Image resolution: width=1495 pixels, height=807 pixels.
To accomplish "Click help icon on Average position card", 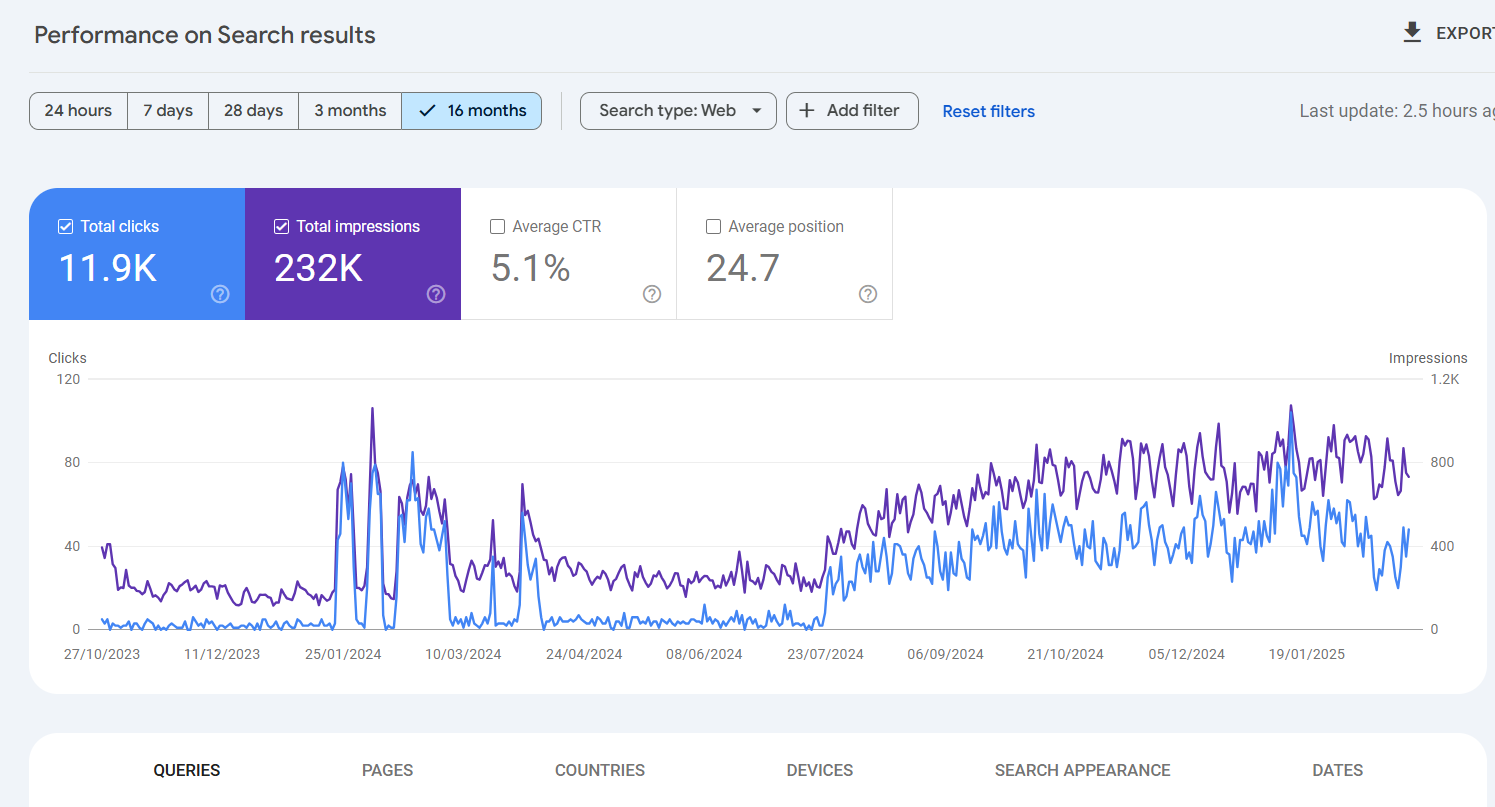I will click(x=868, y=294).
